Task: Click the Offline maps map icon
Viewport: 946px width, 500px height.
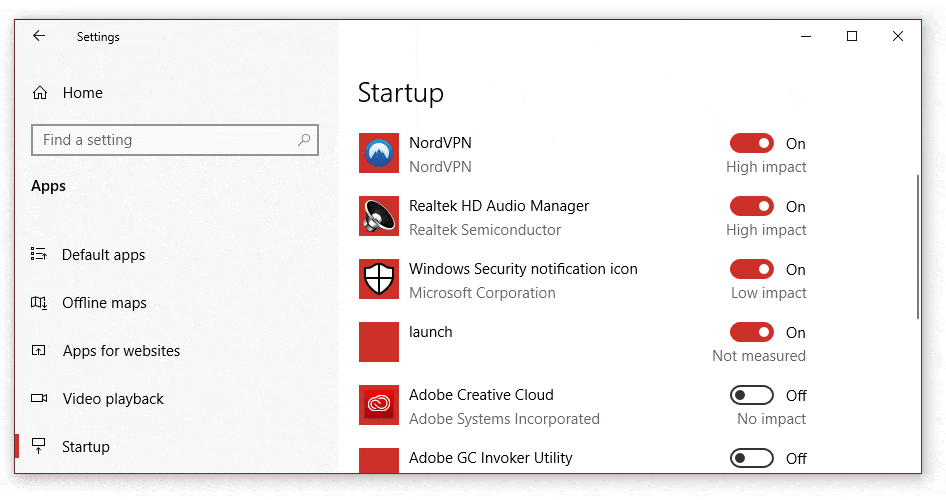Action: (x=39, y=302)
